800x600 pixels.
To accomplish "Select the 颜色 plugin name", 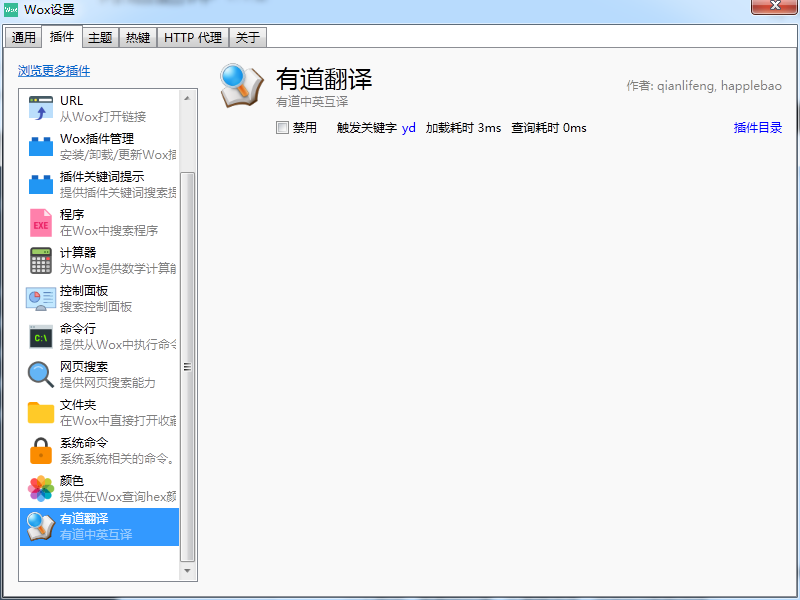I will [x=72, y=481].
